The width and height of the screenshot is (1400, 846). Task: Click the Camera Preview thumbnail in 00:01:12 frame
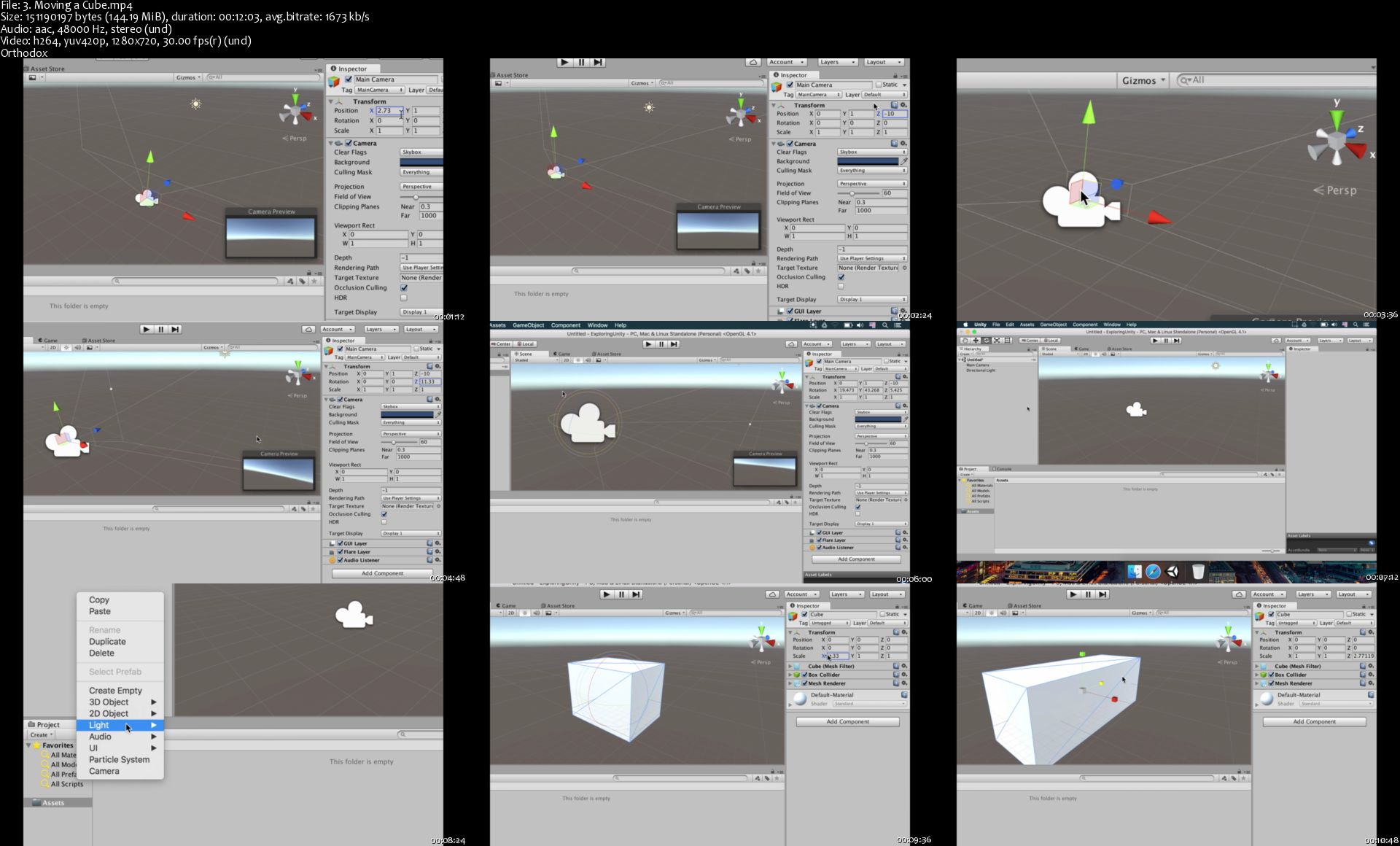(271, 236)
